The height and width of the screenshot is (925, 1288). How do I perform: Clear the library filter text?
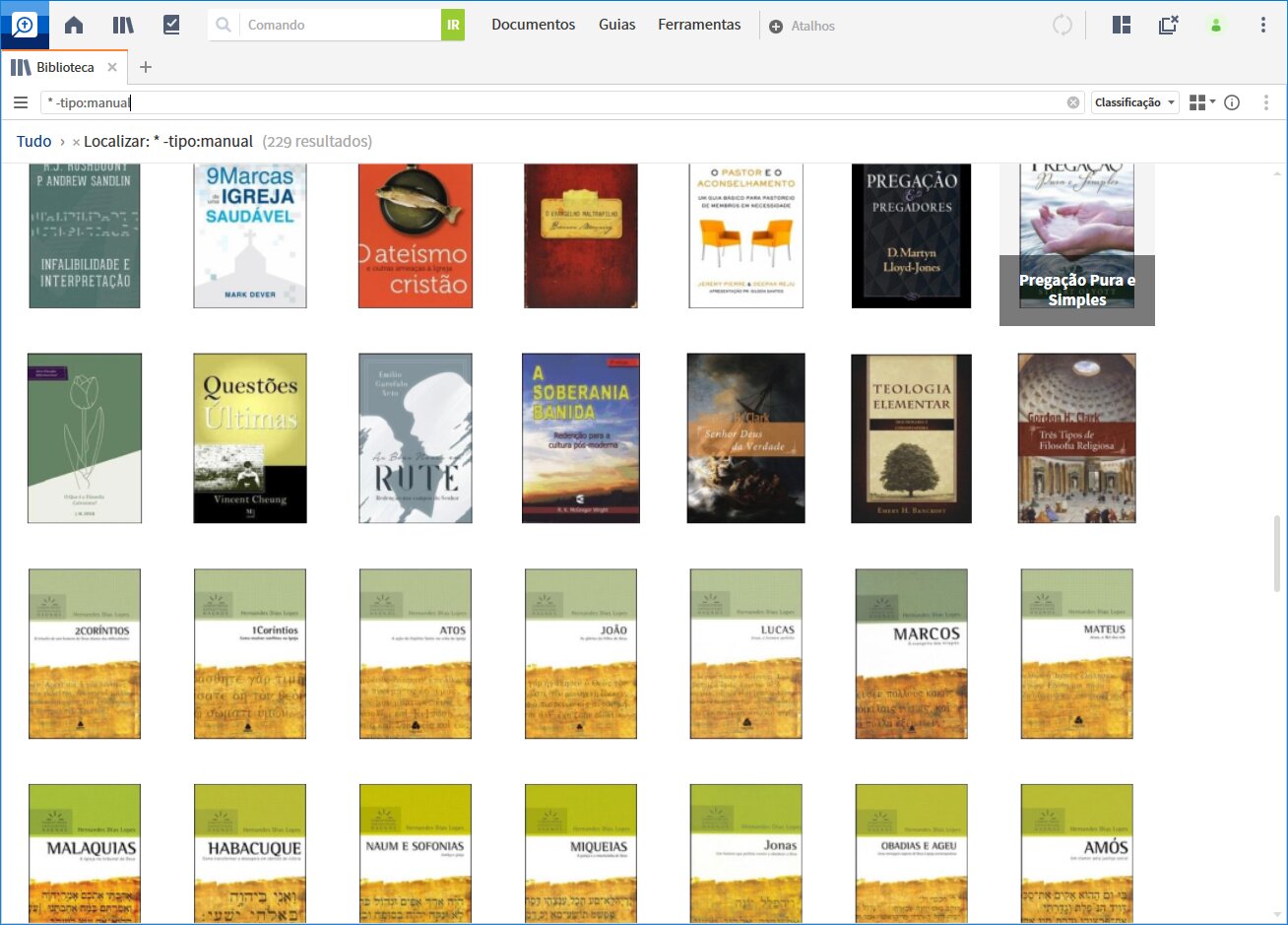tap(1073, 102)
